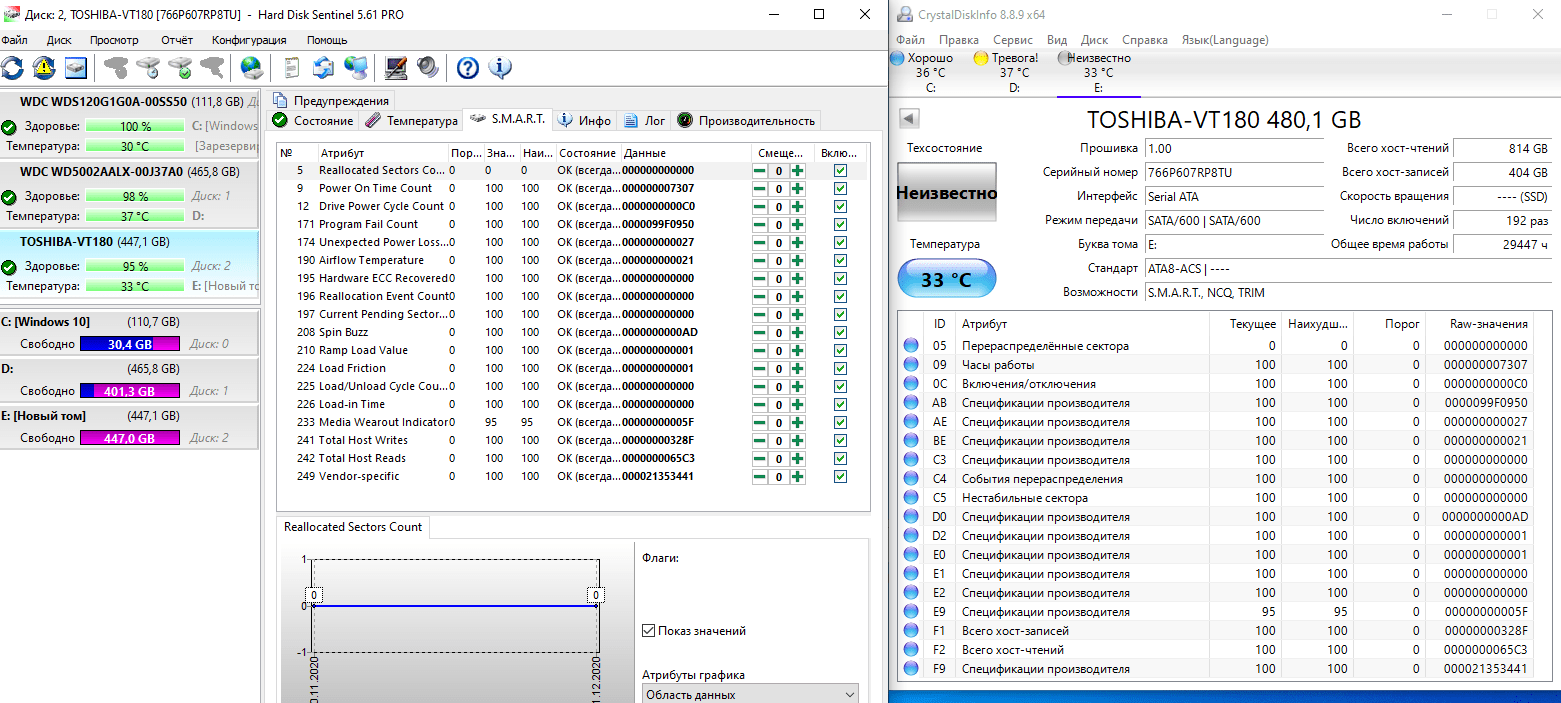The image size is (1561, 703).
Task: Open the text report notepad icon
Action: click(292, 68)
